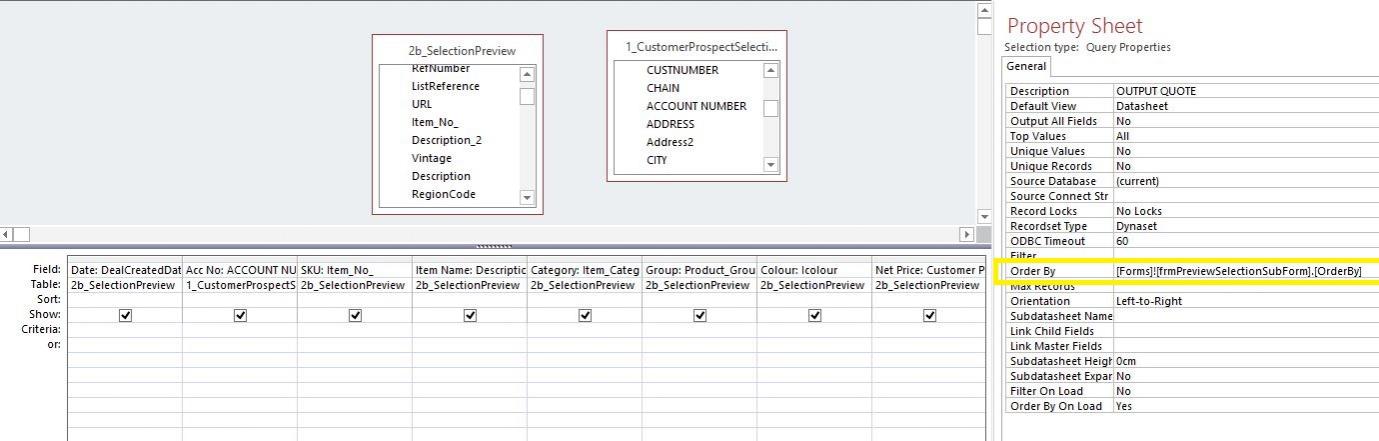Screen dimensions: 1379x441
Task: Click the 2b_SelectionPreview table title bar
Action: (x=458, y=50)
